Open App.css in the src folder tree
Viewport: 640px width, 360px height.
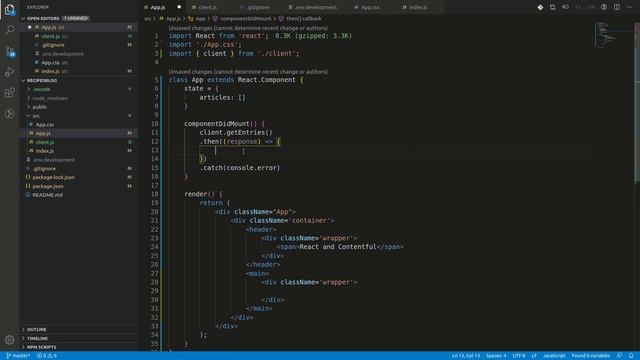(79, 124)
